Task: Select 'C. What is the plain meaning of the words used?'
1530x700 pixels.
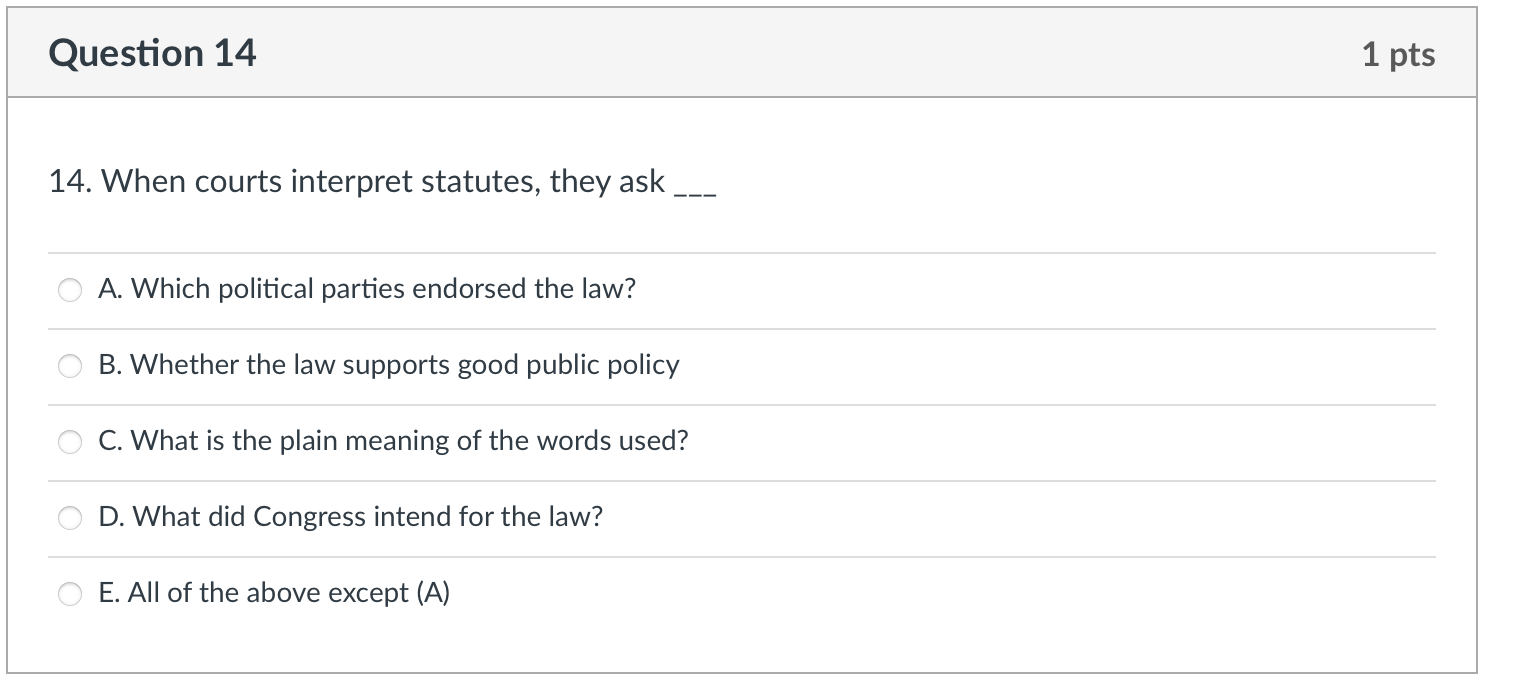Action: [x=393, y=440]
